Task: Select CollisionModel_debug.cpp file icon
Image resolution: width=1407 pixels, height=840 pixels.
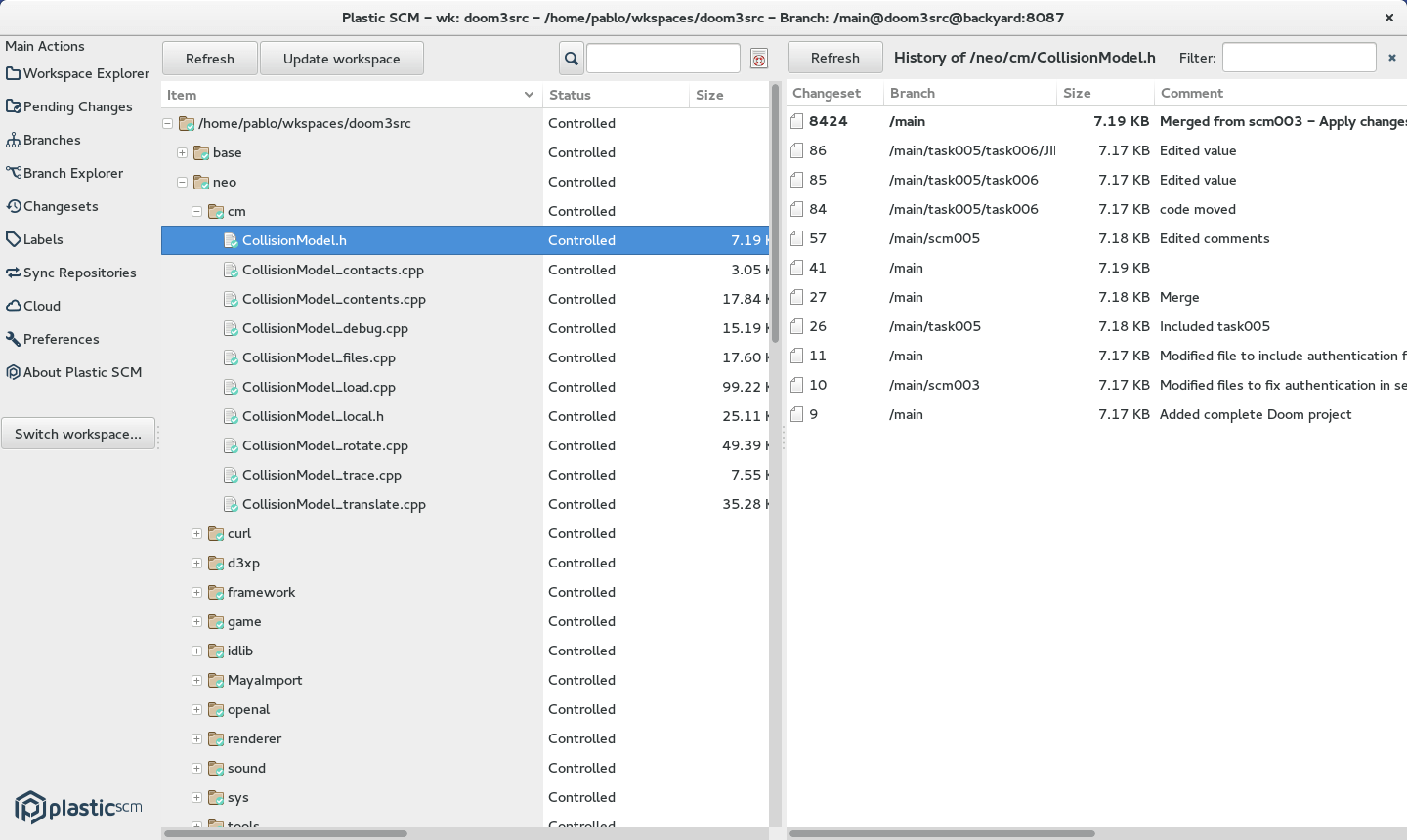Action: [231, 328]
